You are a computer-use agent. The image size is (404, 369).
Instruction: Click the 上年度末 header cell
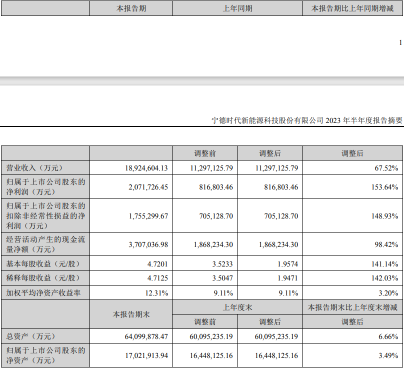237,307
